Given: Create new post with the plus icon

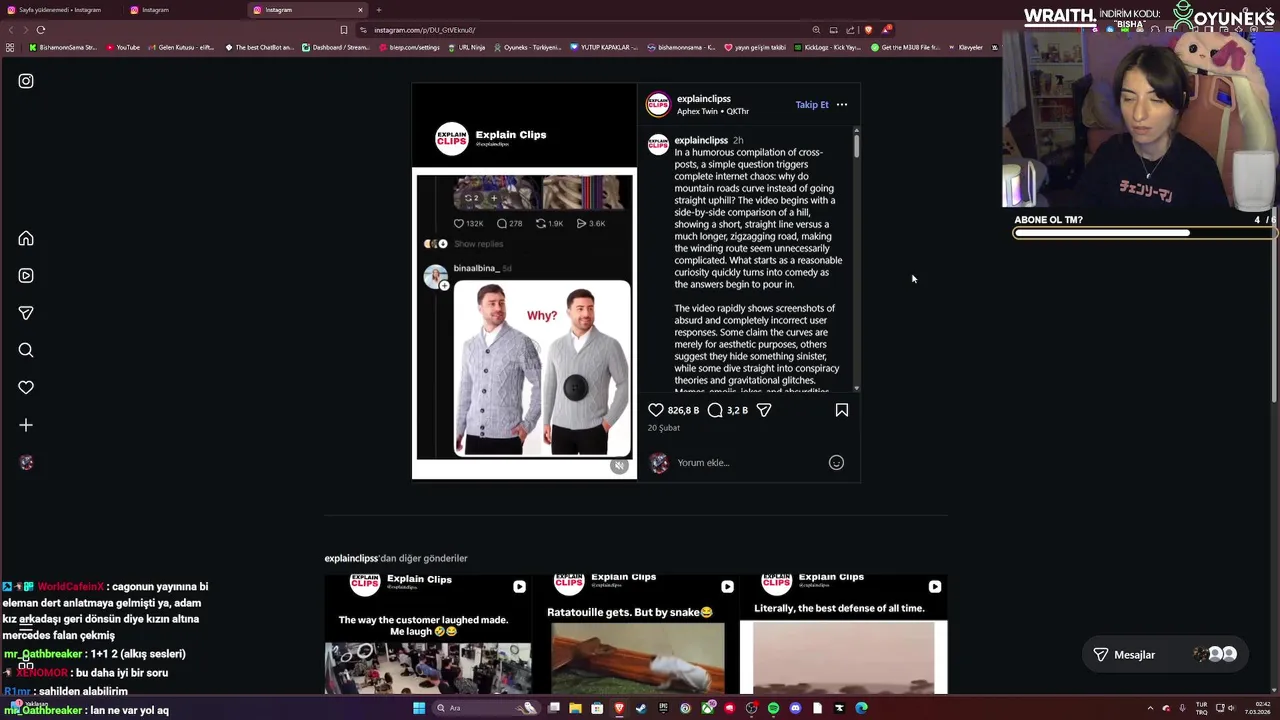Looking at the screenshot, I should [x=26, y=425].
